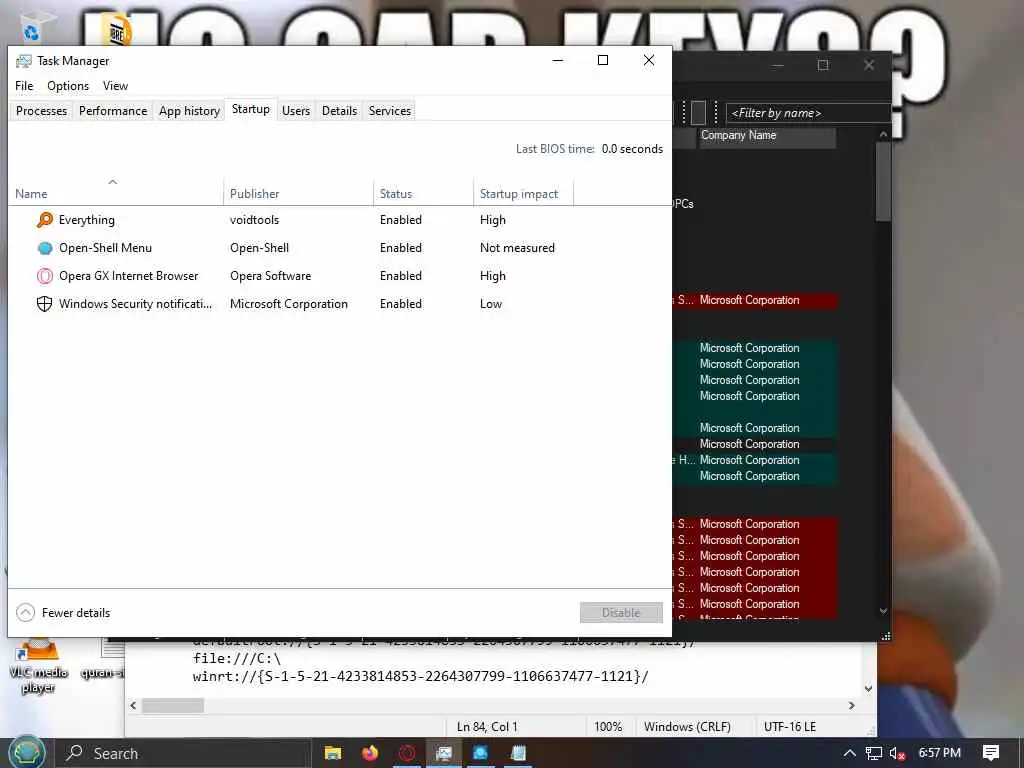Click the Disable button in Task Manager

point(621,613)
